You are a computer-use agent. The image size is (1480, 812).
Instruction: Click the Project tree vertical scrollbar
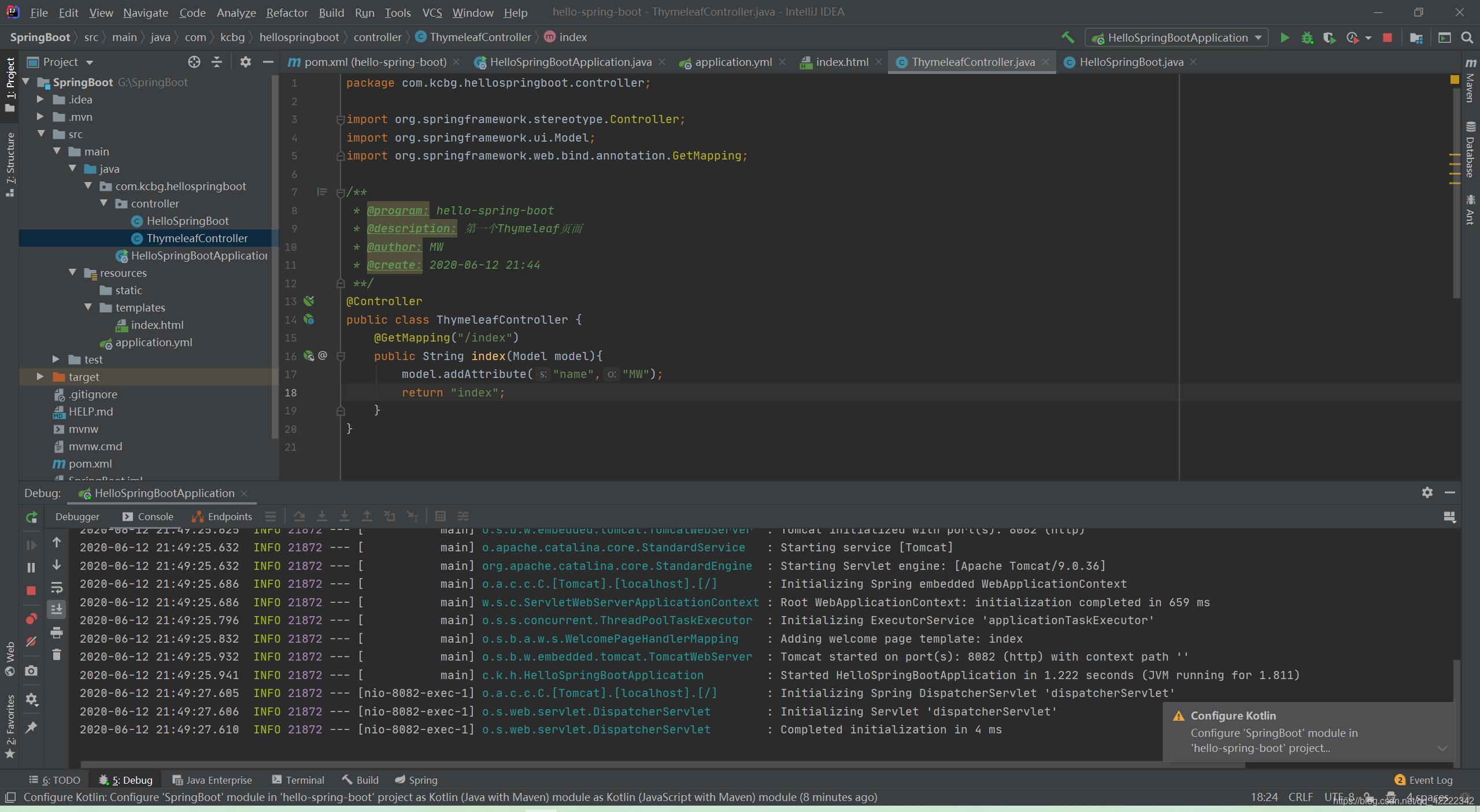click(275, 257)
